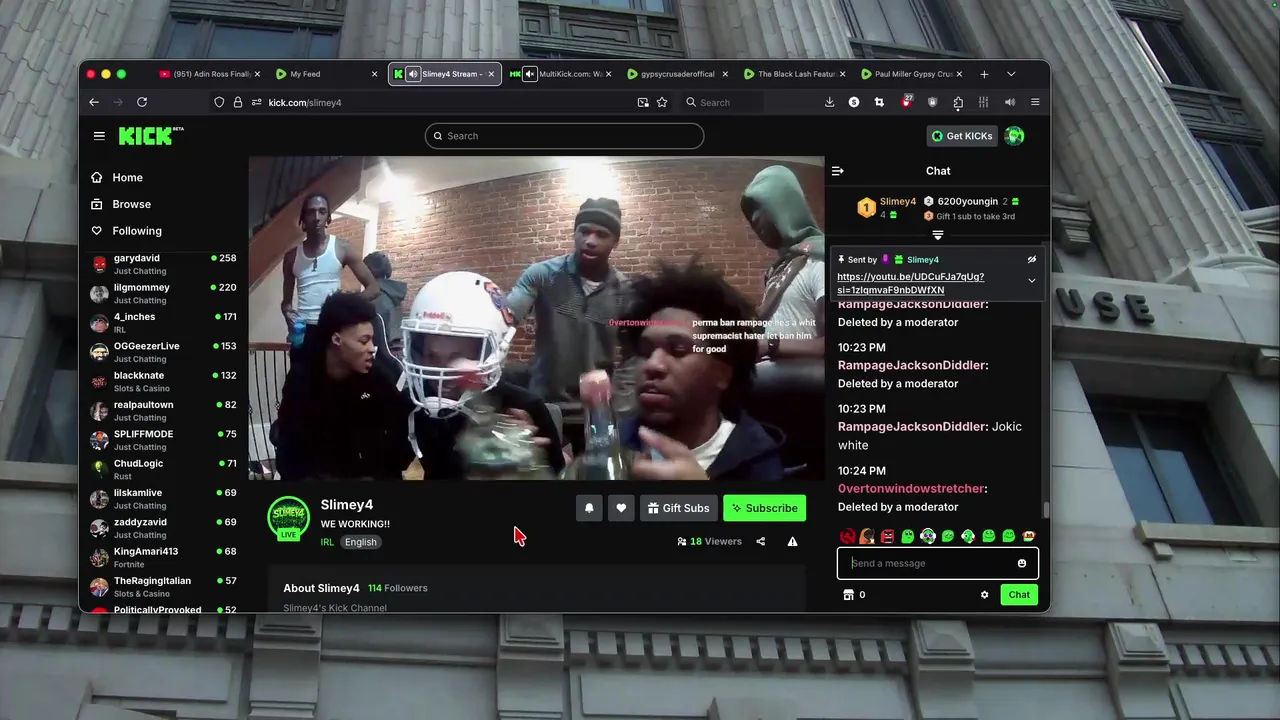Go back in browser history
Viewport: 1280px width, 720px height.
[x=94, y=102]
